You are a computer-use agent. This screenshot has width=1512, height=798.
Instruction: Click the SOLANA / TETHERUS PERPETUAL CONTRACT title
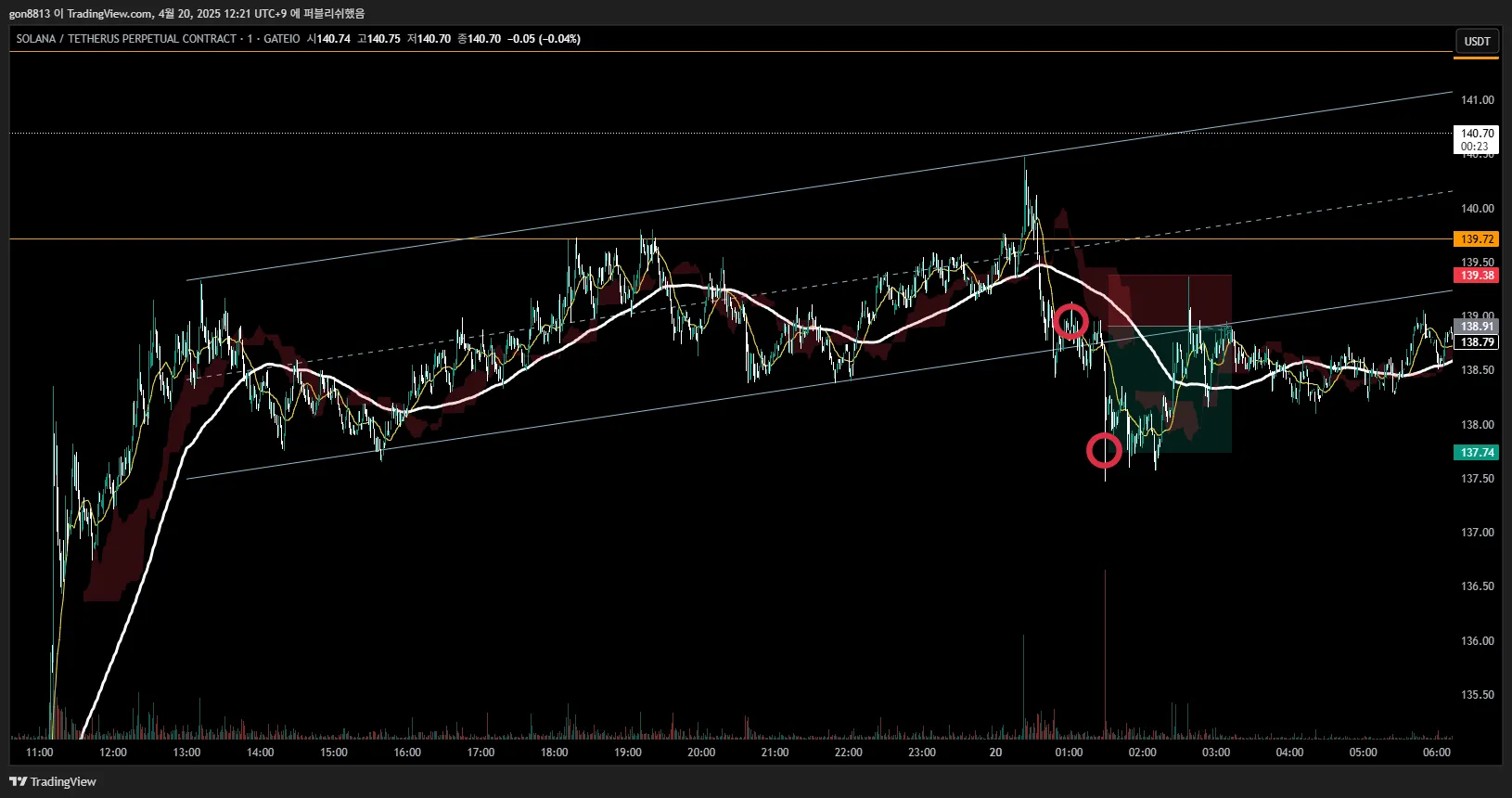tap(126, 39)
